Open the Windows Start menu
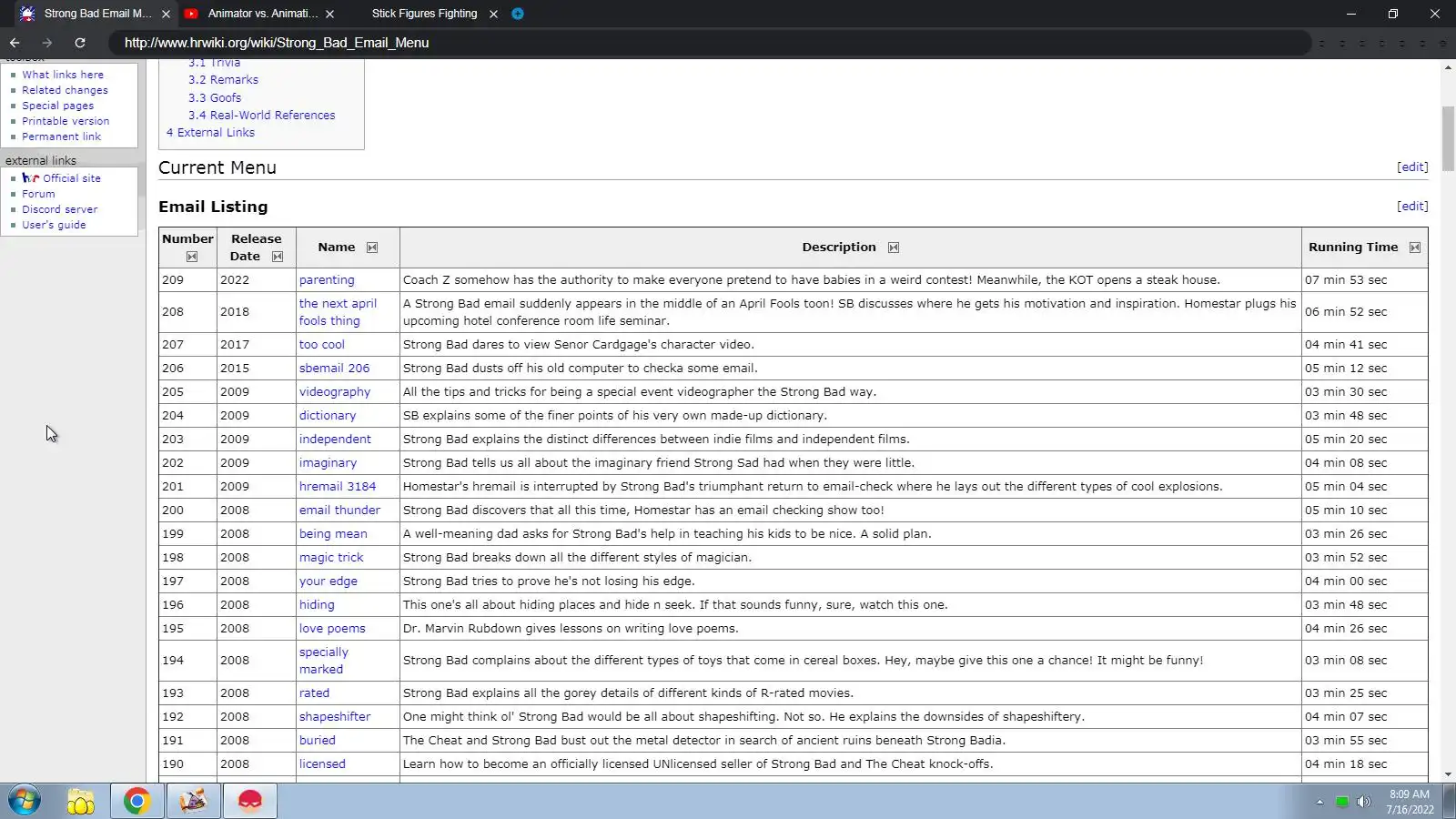The width and height of the screenshot is (1456, 819). pos(25,801)
